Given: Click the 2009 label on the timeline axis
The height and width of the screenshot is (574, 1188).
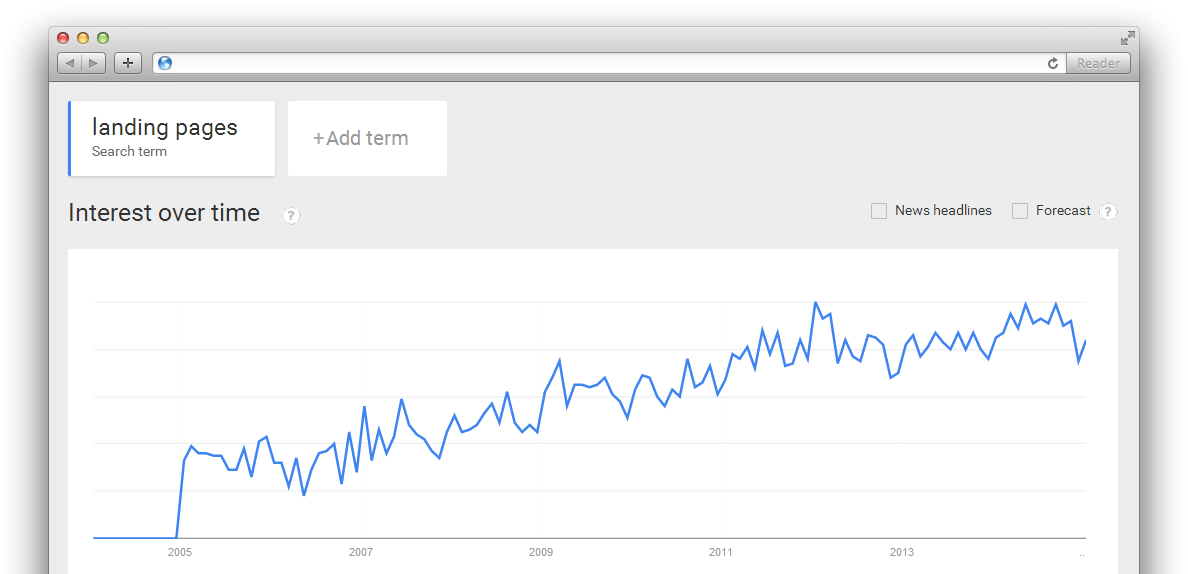Looking at the screenshot, I should click(x=541, y=552).
